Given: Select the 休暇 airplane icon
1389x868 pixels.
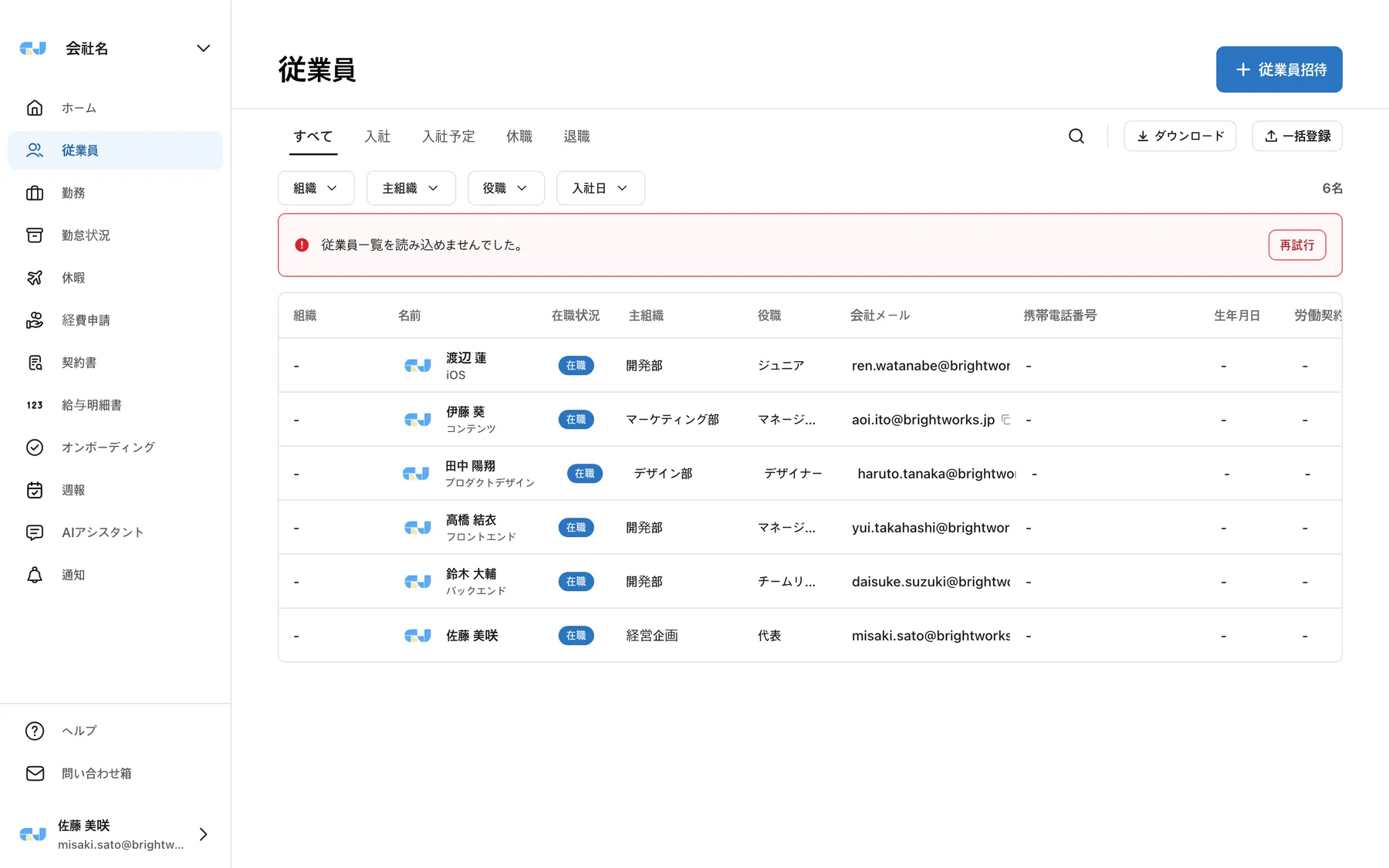Looking at the screenshot, I should pyautogui.click(x=35, y=278).
